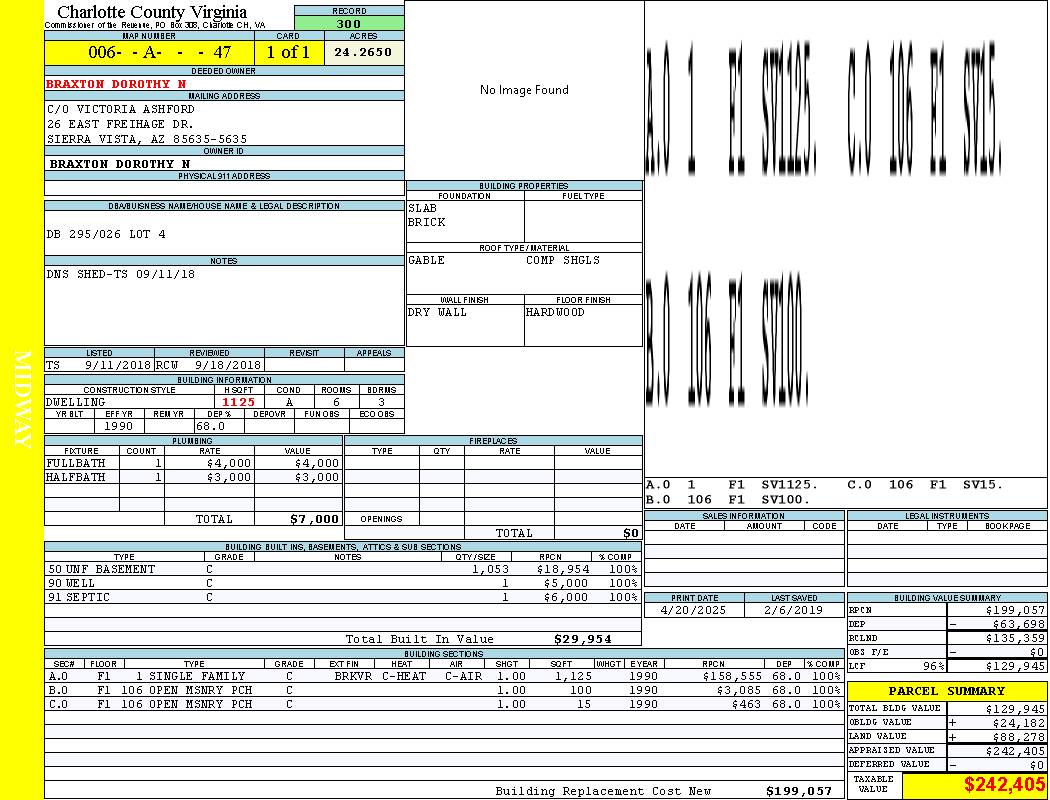Select section C.0 OPEN MSNRY PCH row

444,704
